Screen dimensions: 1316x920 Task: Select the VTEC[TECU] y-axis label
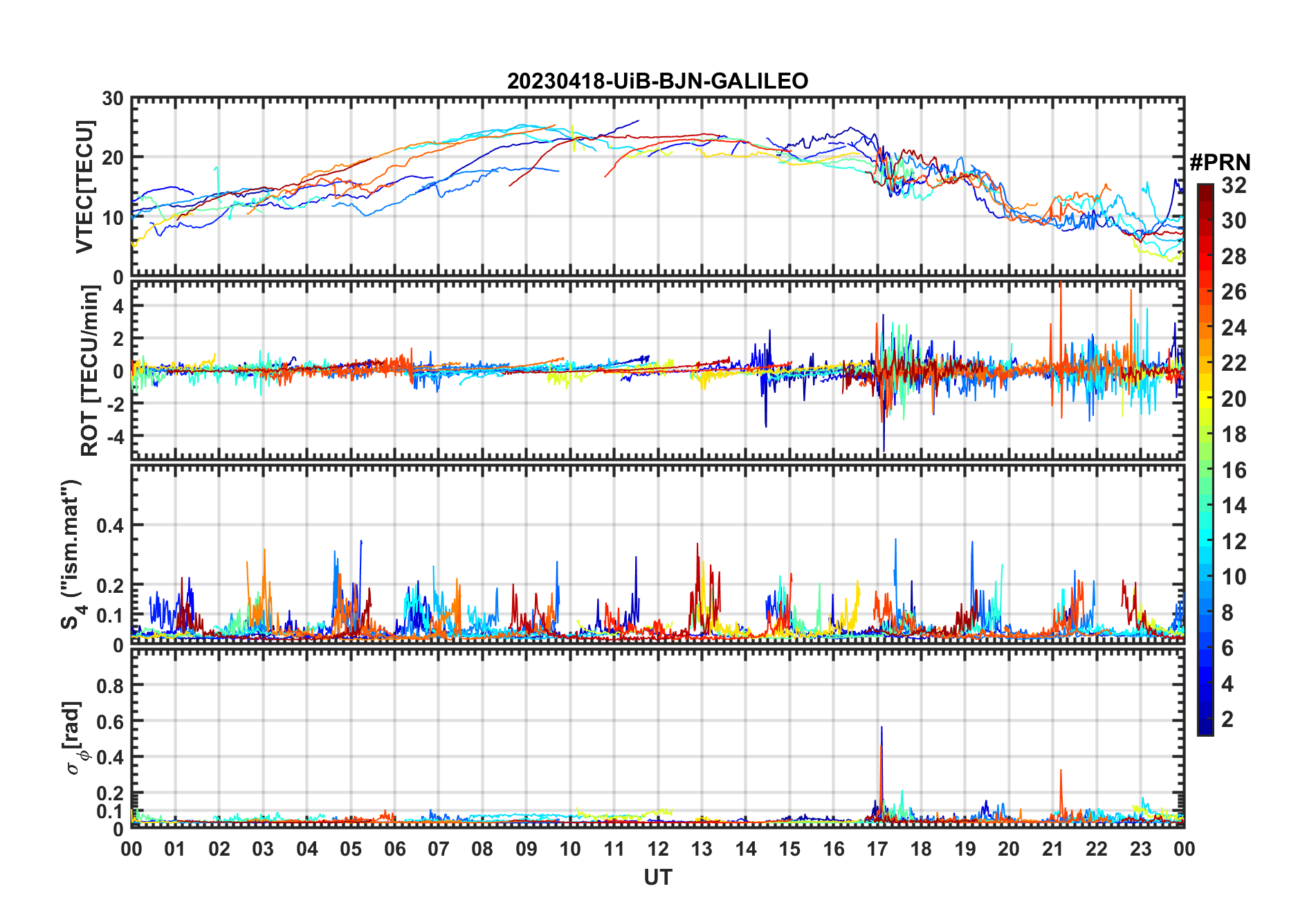pos(84,187)
